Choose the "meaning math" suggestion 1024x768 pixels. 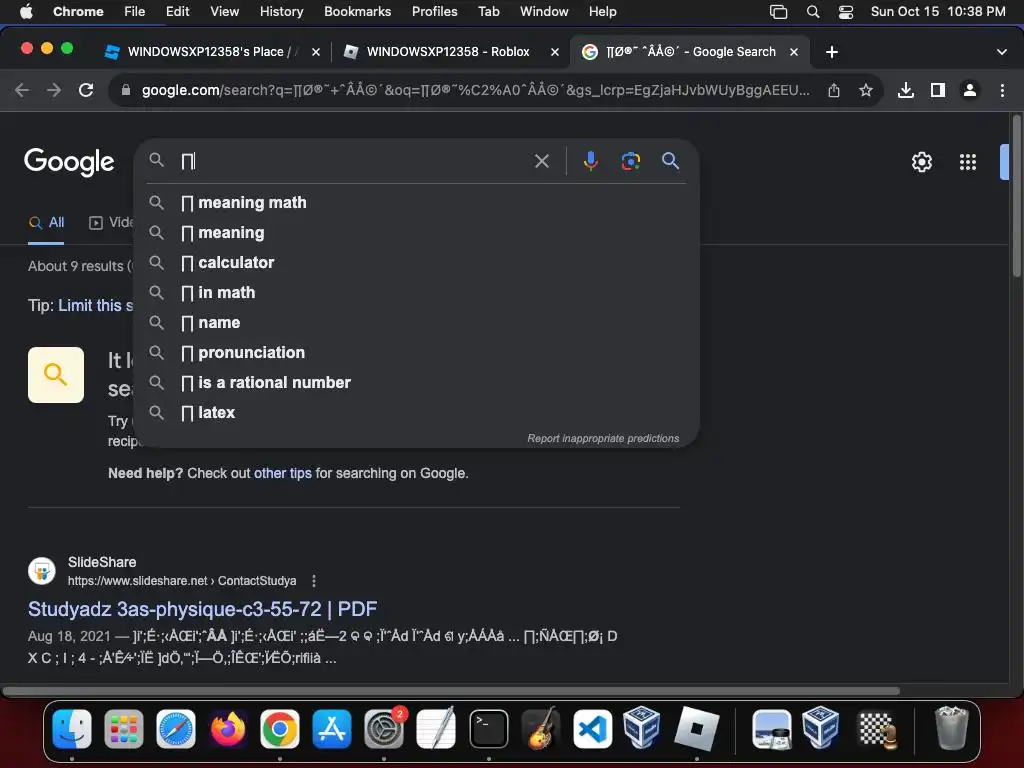(x=415, y=202)
